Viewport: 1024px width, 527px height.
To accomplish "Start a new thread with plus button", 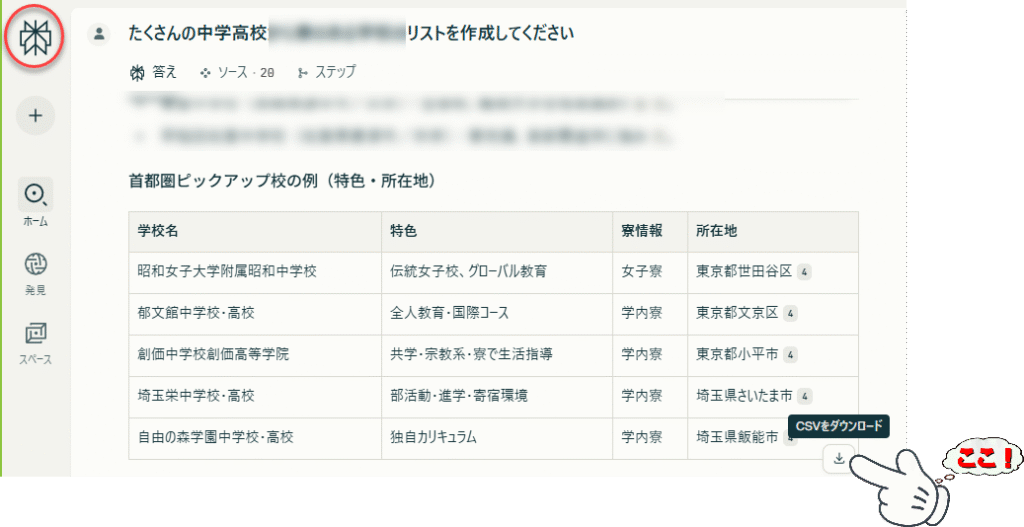I will [x=35, y=116].
